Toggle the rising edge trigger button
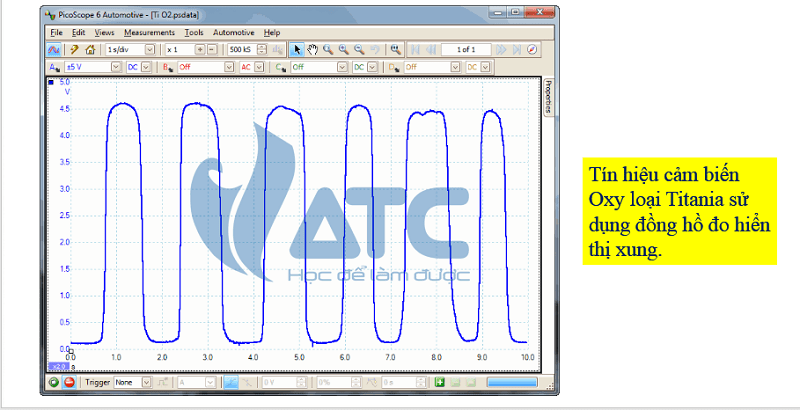800x410 pixels. [x=230, y=382]
